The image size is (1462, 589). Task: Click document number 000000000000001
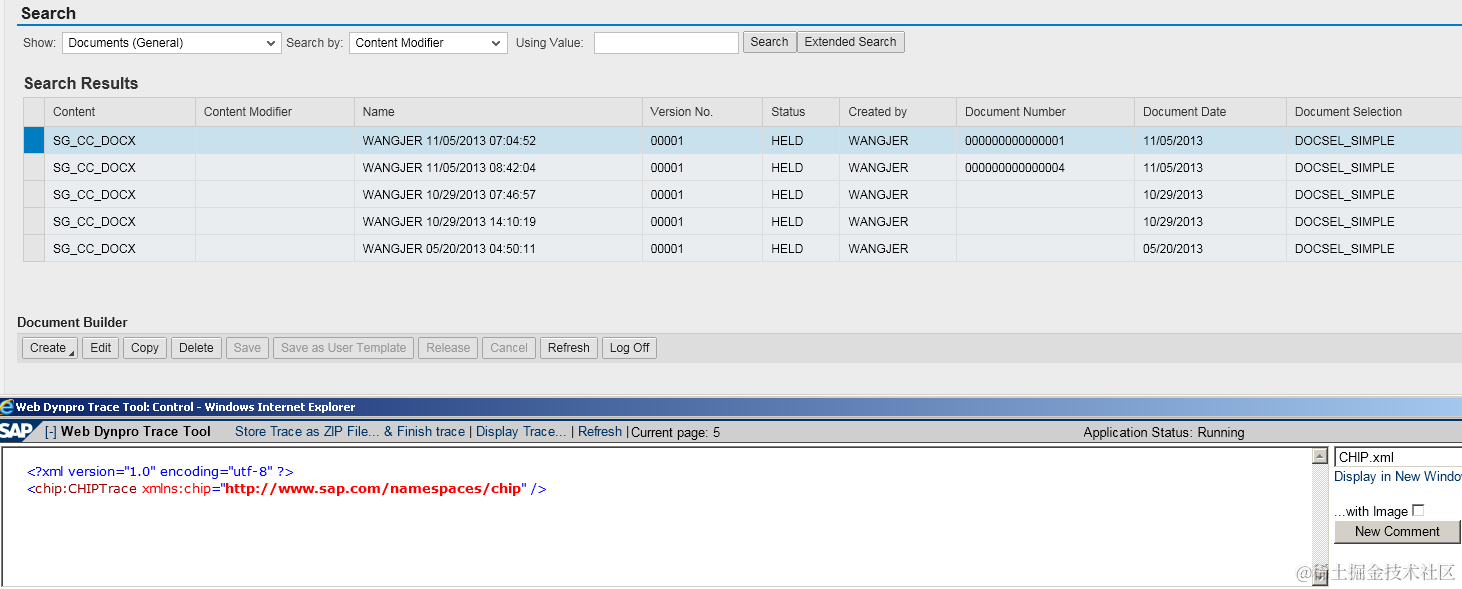(x=1015, y=141)
